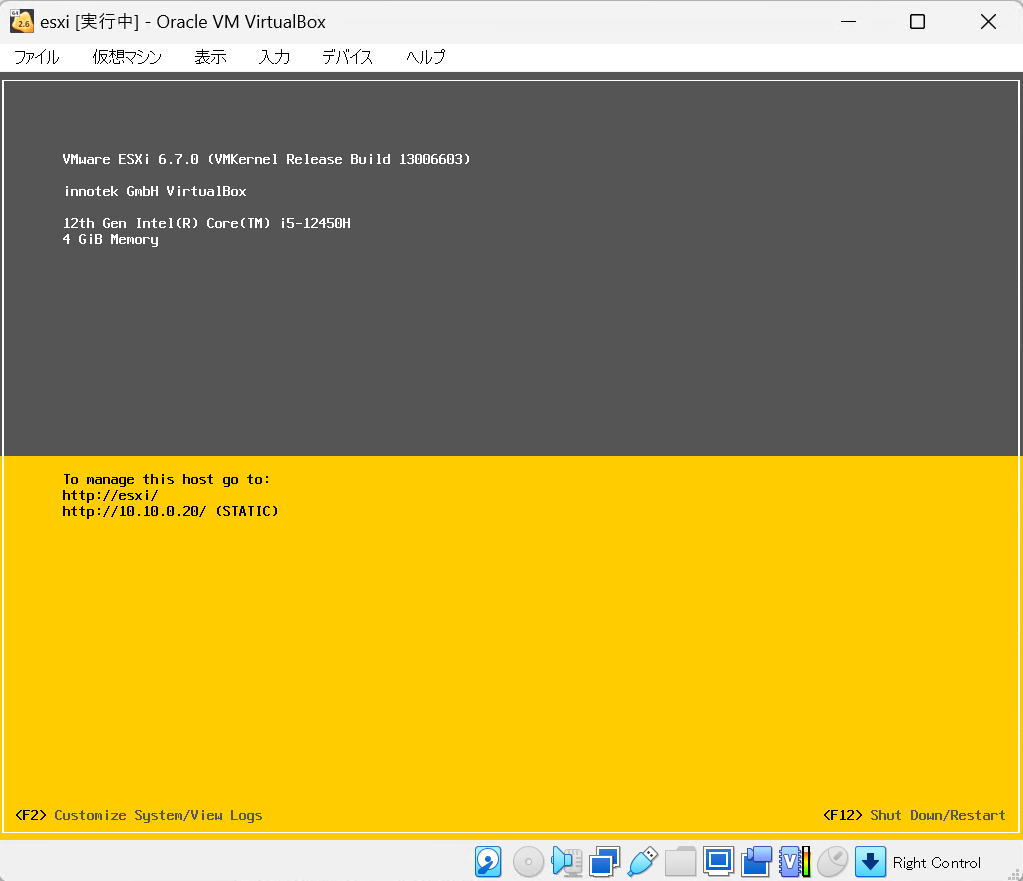Click the mouse integration status icon
Image resolution: width=1023 pixels, height=881 pixels.
(x=832, y=862)
